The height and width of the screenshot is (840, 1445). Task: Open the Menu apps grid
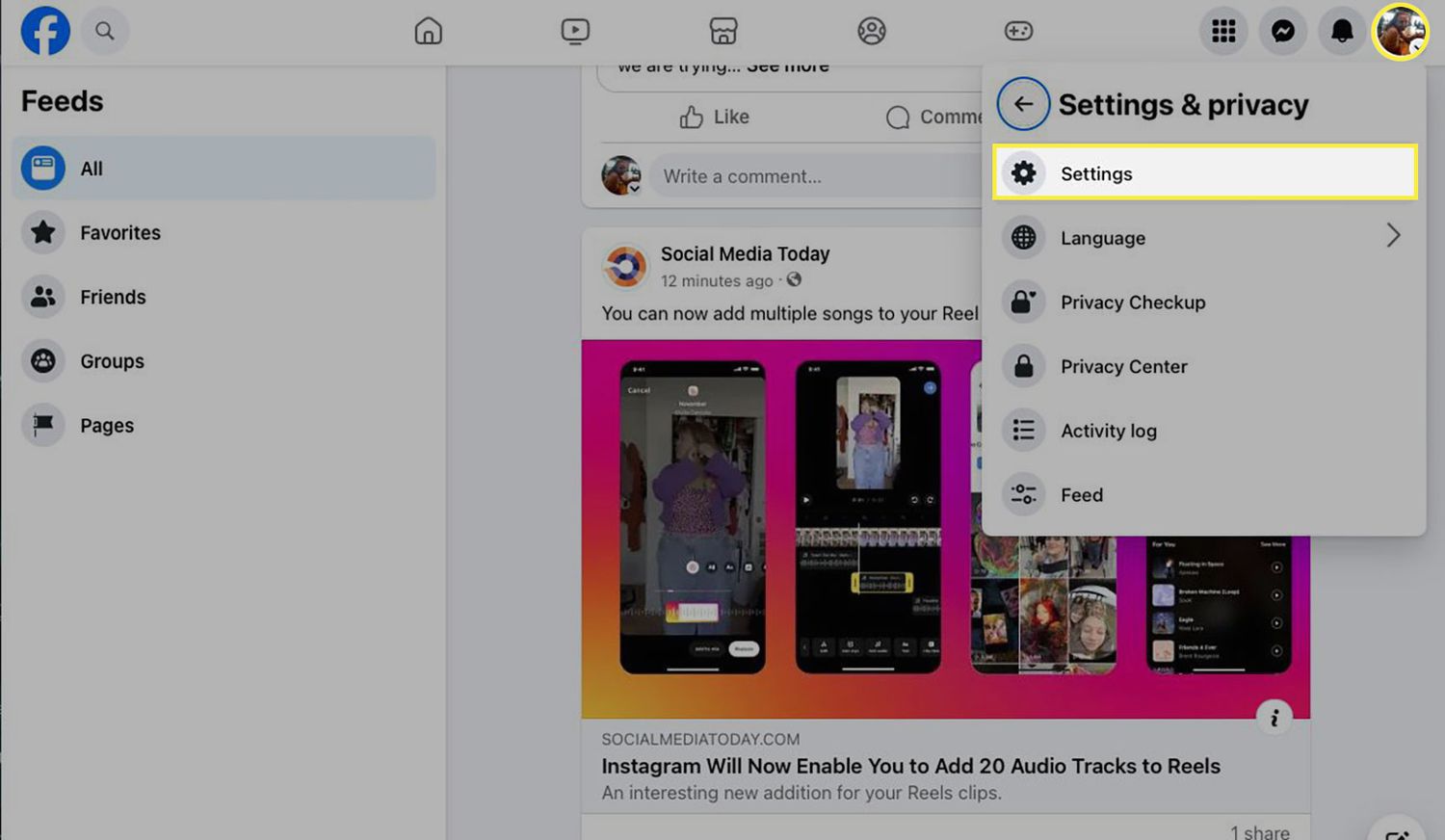[1223, 30]
